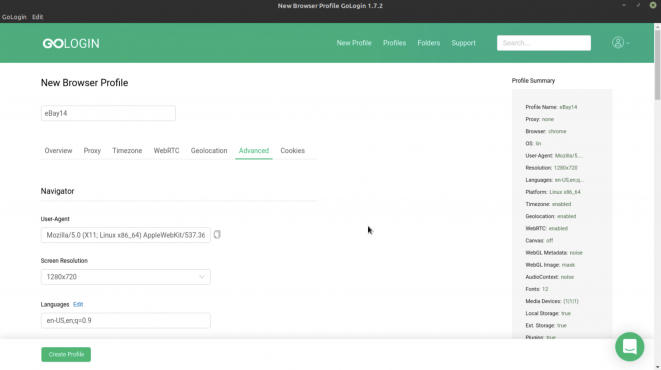Switch to the Geolocation tab

[x=209, y=150]
